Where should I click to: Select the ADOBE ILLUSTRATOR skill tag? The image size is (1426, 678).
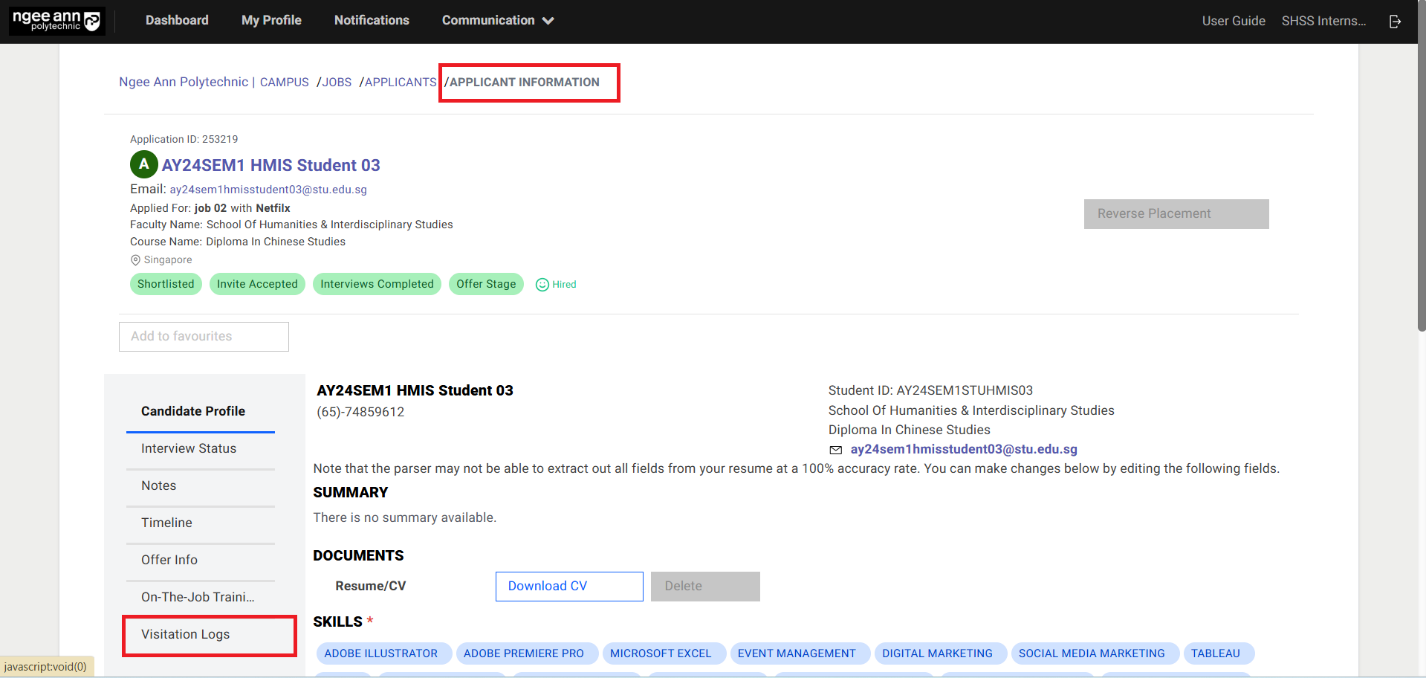[384, 653]
